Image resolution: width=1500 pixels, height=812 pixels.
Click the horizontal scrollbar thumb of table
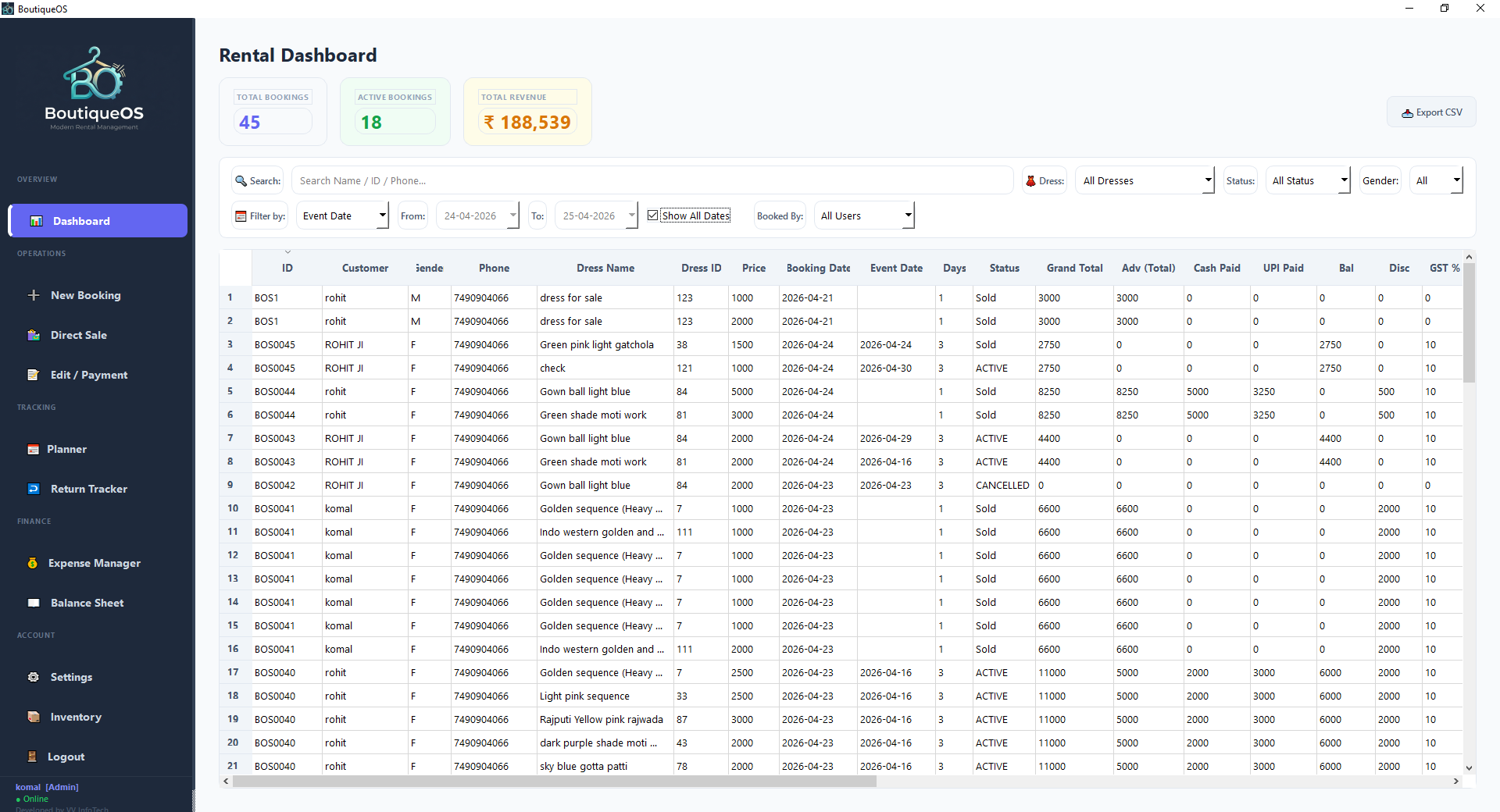554,781
